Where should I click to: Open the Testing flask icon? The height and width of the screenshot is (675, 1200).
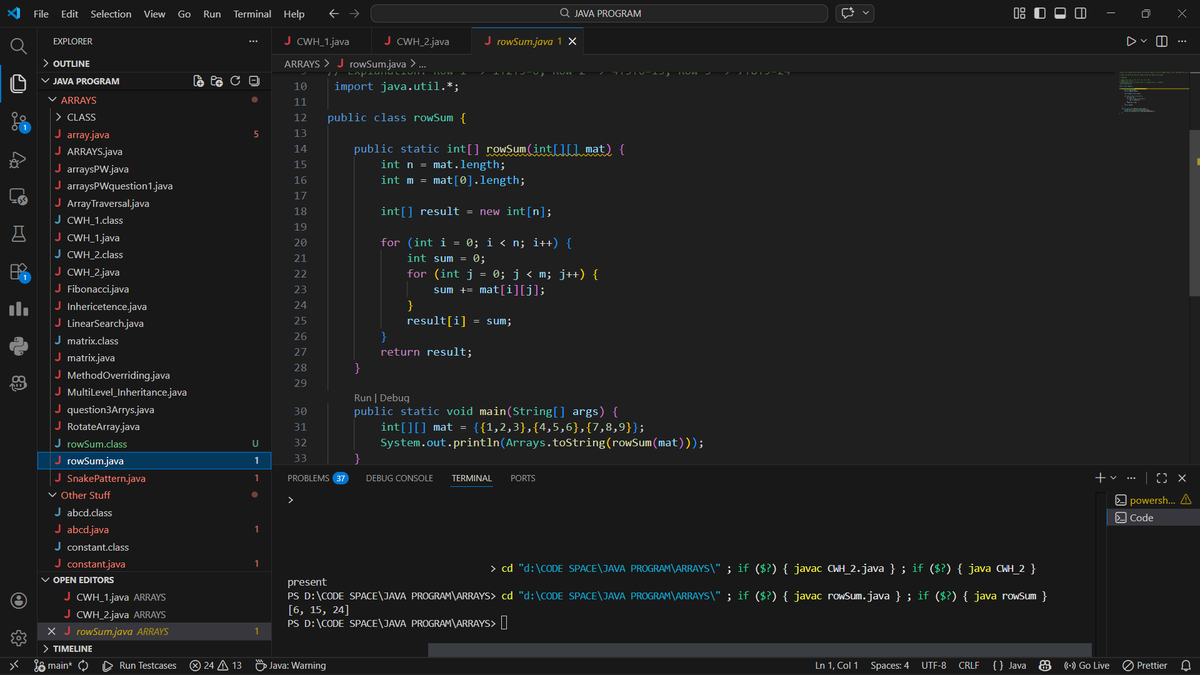(18, 234)
